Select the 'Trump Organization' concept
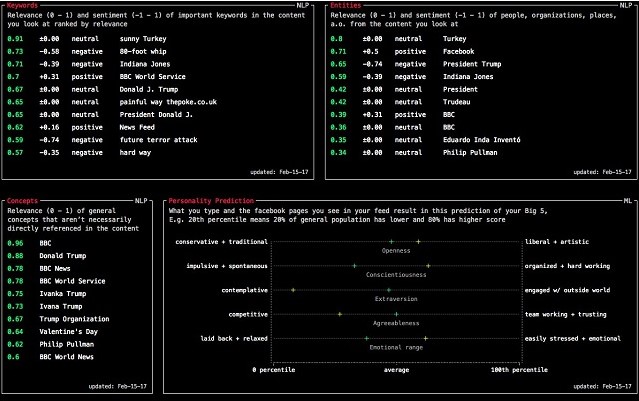The image size is (639, 401). tap(74, 319)
